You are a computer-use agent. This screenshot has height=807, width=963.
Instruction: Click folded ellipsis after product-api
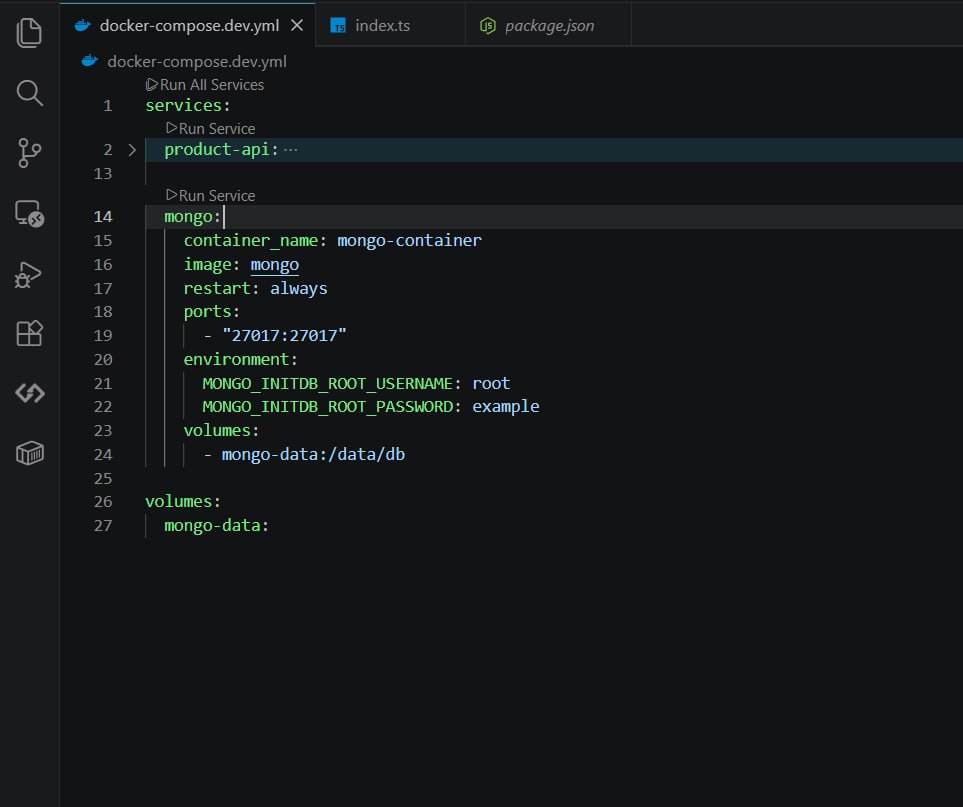pos(290,149)
